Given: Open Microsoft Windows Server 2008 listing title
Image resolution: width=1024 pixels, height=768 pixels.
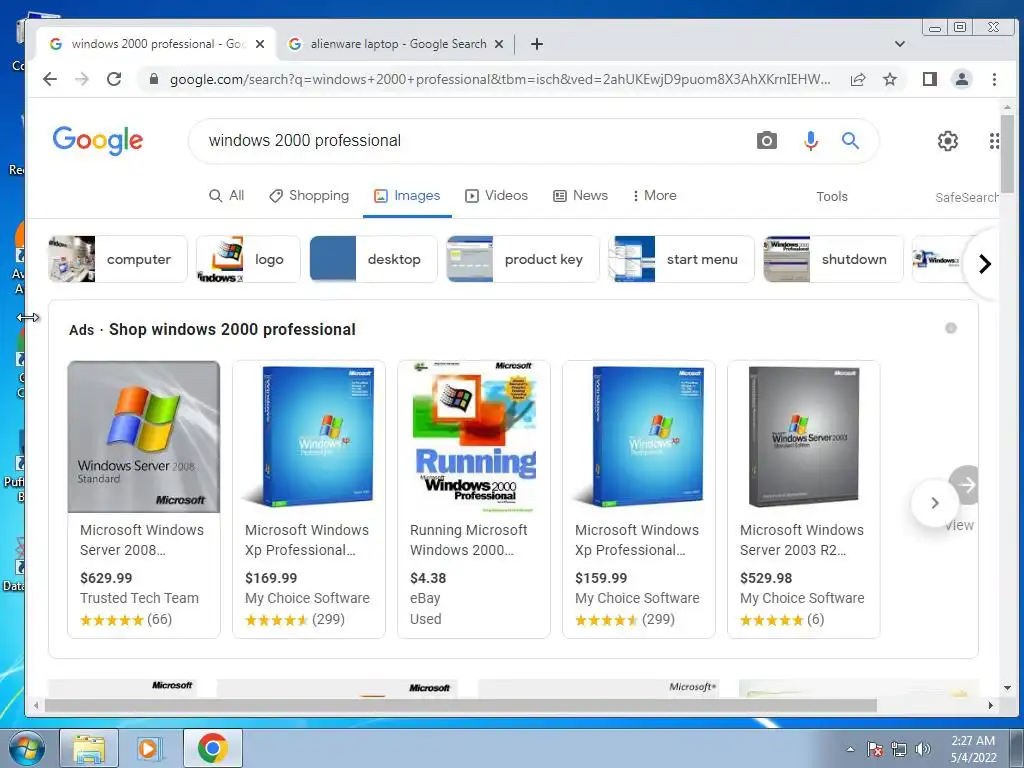Looking at the screenshot, I should (142, 540).
